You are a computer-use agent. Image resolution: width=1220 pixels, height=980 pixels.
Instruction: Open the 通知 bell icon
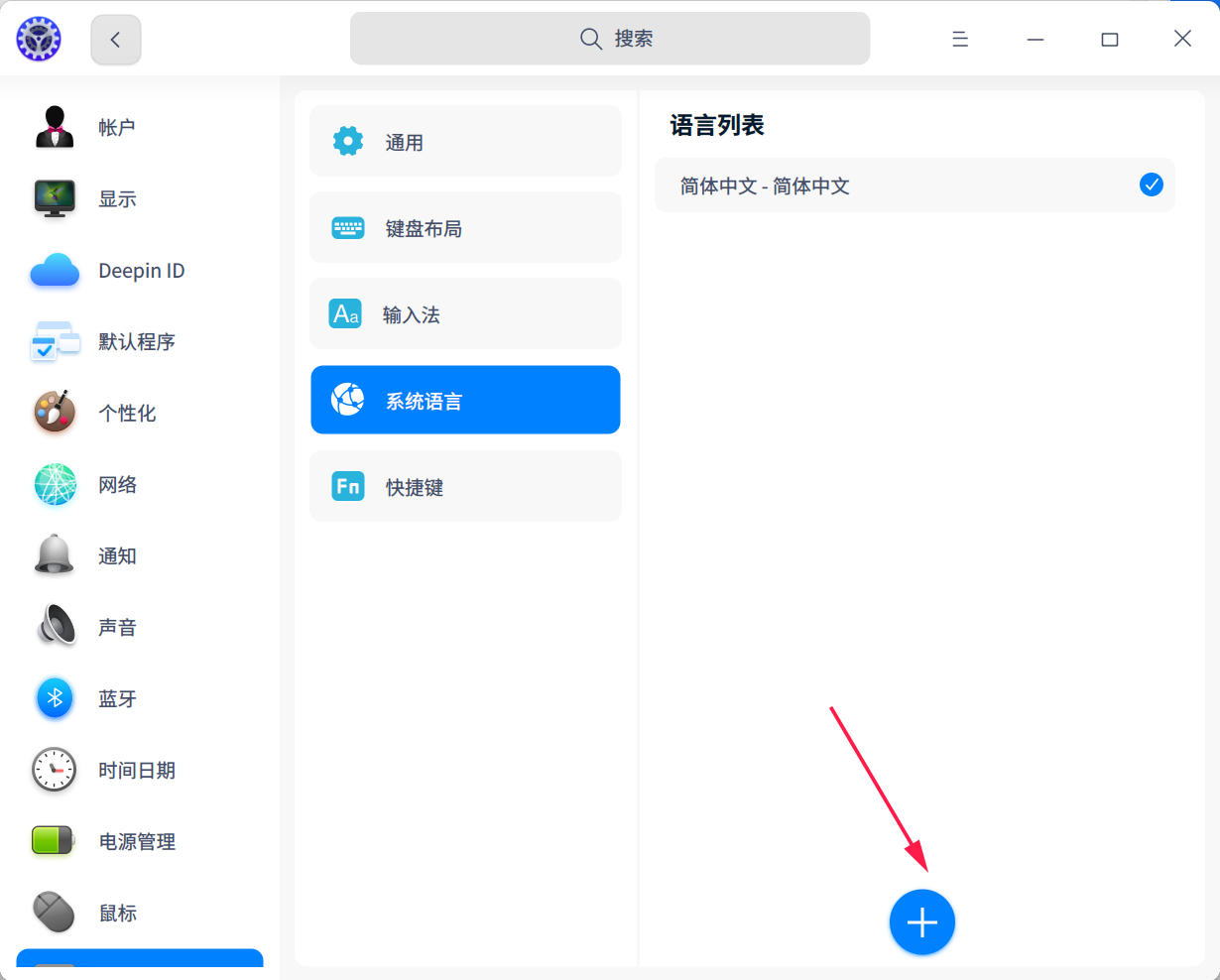55,555
